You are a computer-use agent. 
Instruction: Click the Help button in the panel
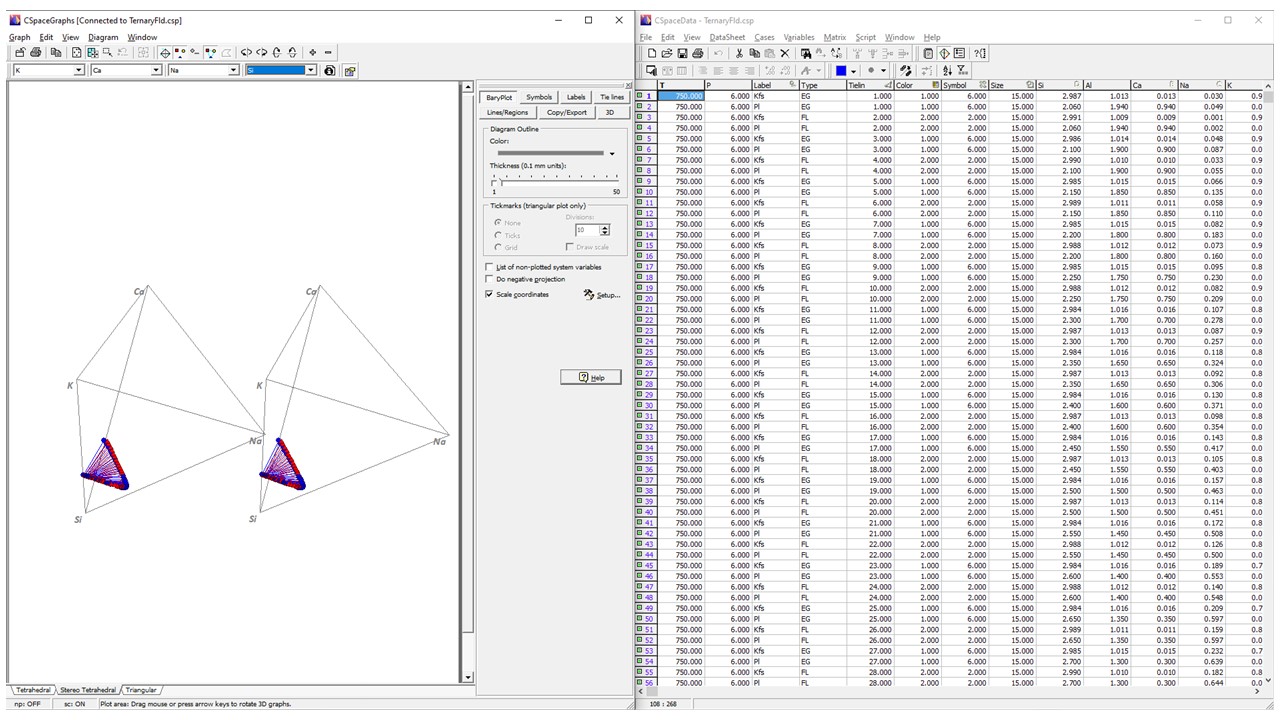tap(591, 377)
